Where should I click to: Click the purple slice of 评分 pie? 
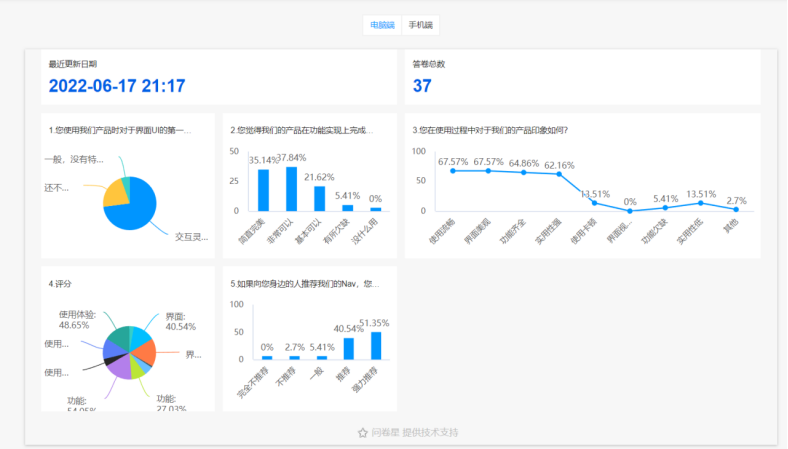click(x=119, y=368)
